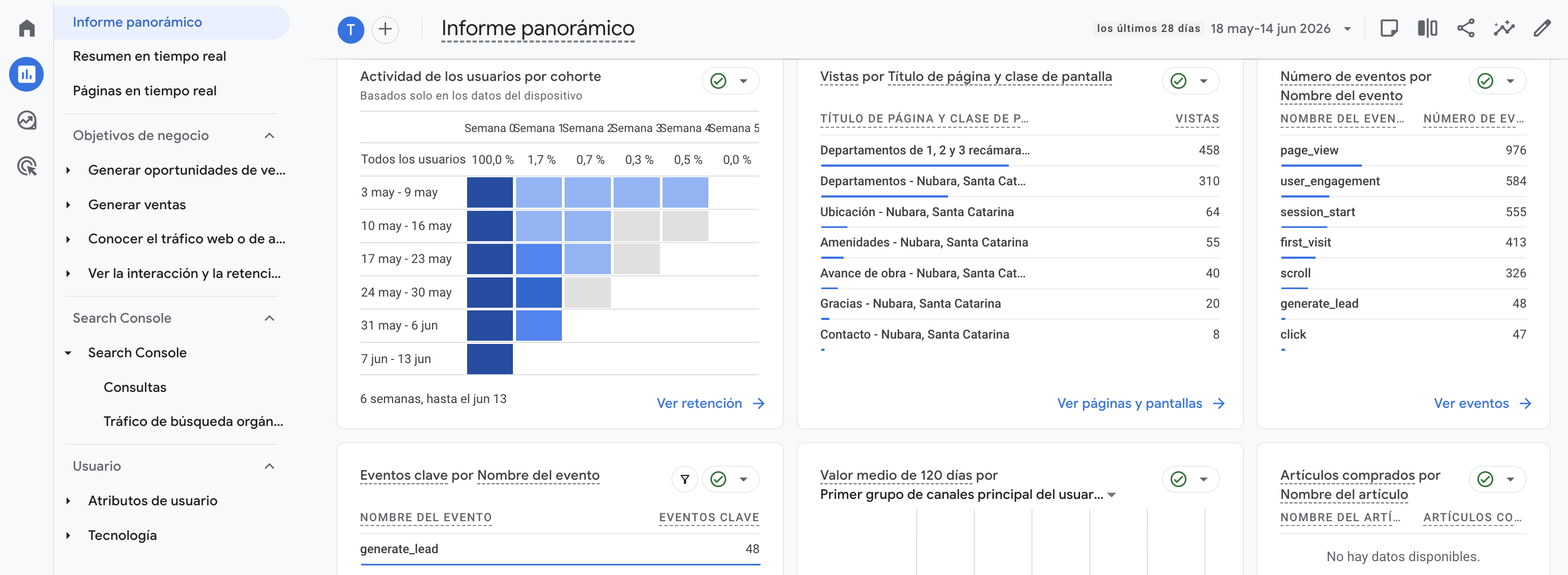This screenshot has width=1568, height=575.
Task: Click session_start event row
Action: tap(1402, 212)
